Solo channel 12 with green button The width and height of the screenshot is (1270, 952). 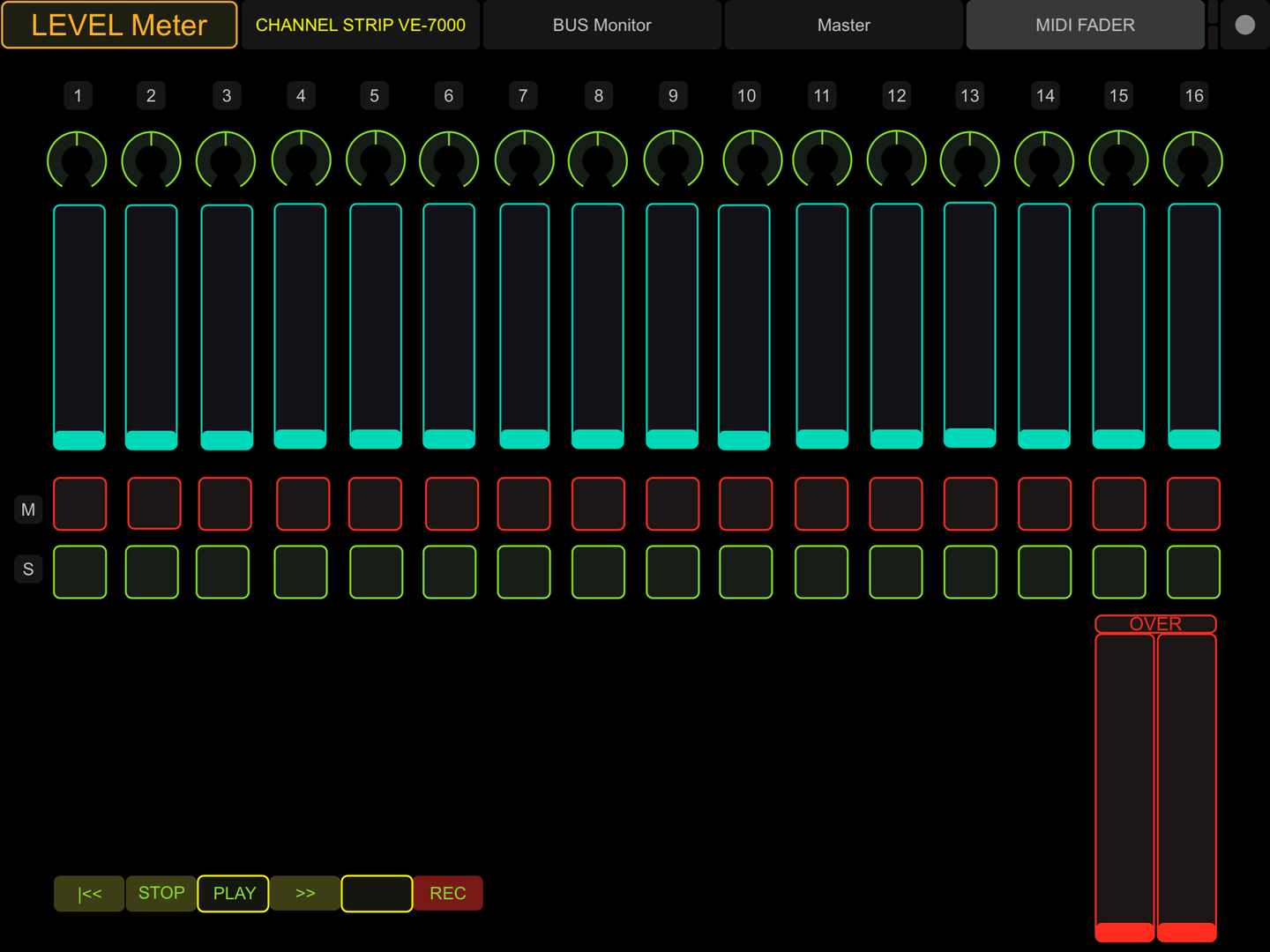pos(896,572)
